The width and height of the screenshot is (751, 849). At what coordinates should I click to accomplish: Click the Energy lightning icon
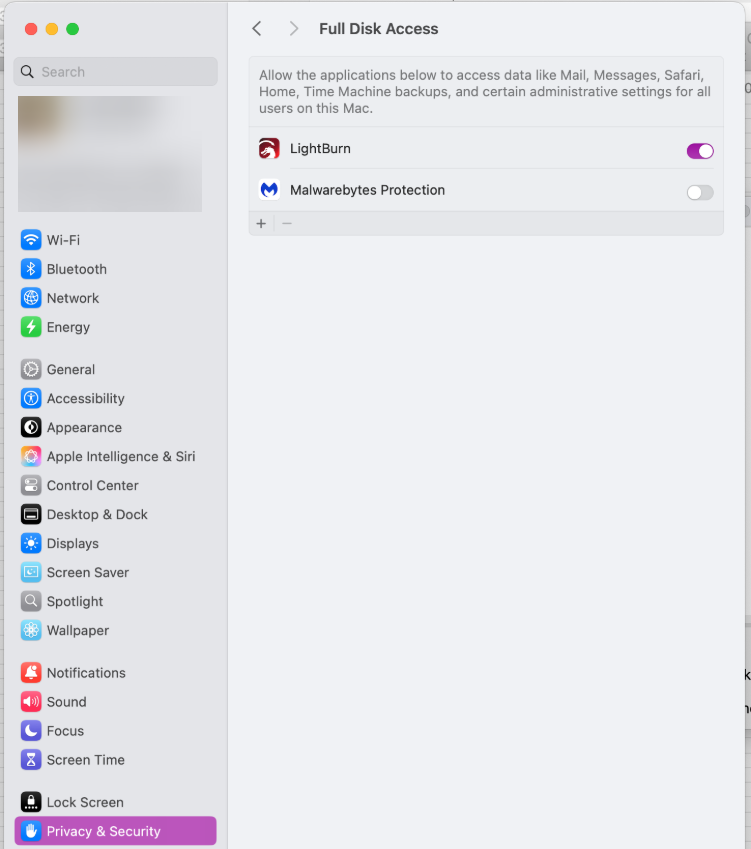coord(31,327)
